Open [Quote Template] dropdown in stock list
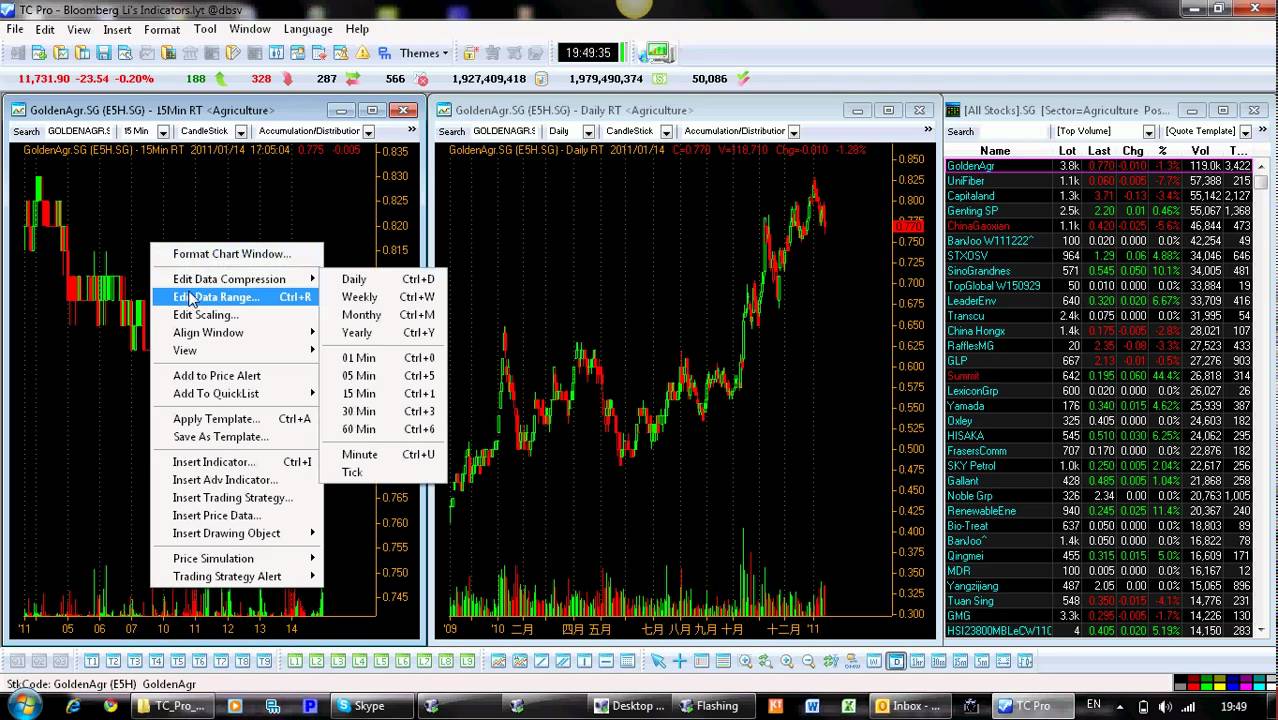1278x720 pixels. click(1245, 132)
